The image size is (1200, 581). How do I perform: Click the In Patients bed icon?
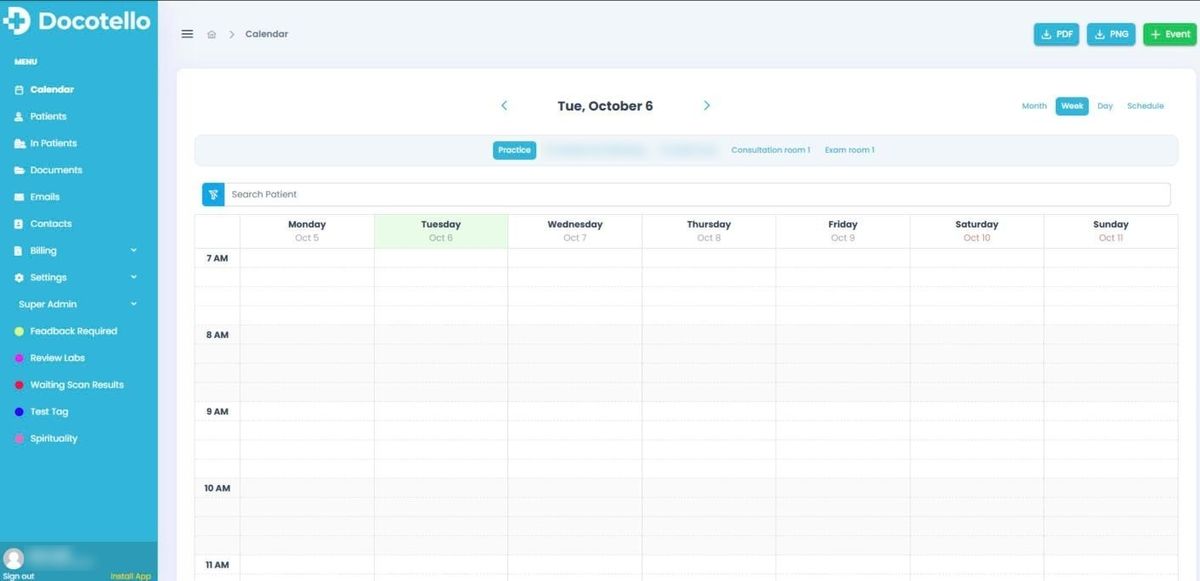pos(19,144)
